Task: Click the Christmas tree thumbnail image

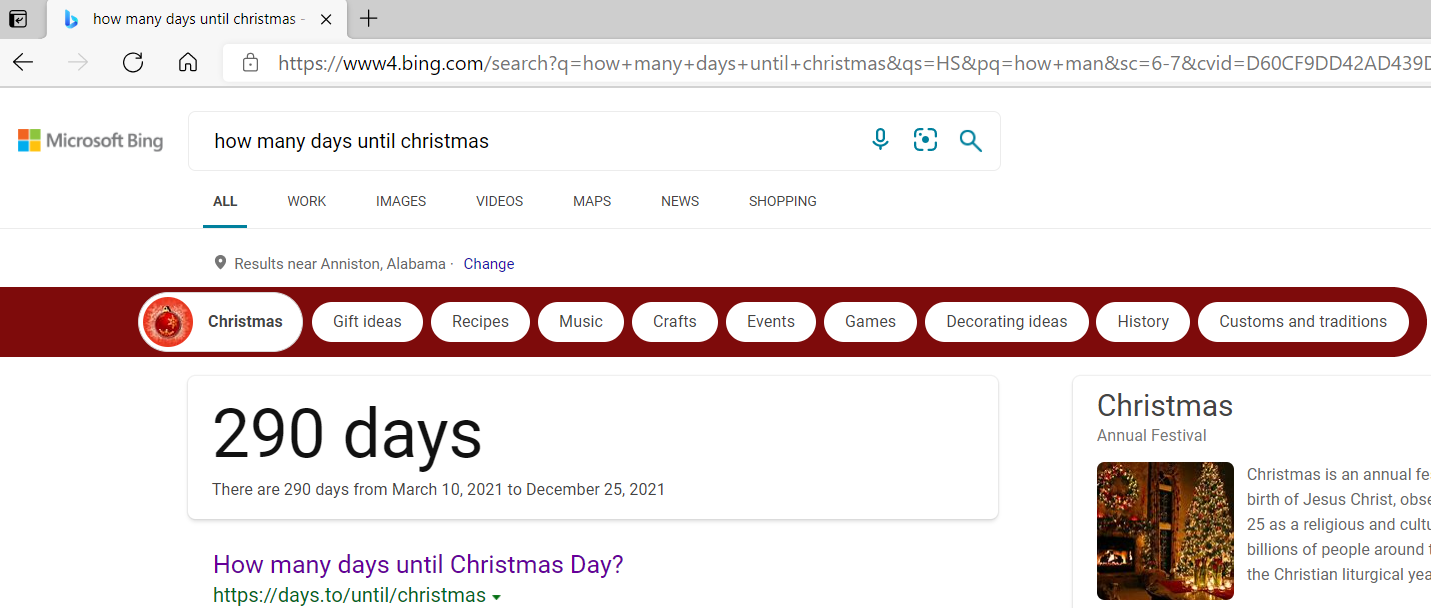Action: (x=1165, y=530)
